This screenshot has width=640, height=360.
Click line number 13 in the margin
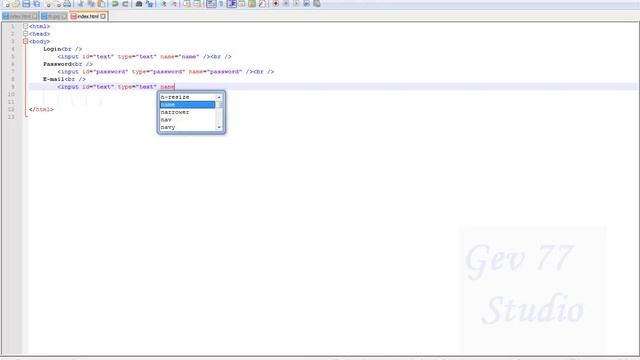click(x=11, y=117)
